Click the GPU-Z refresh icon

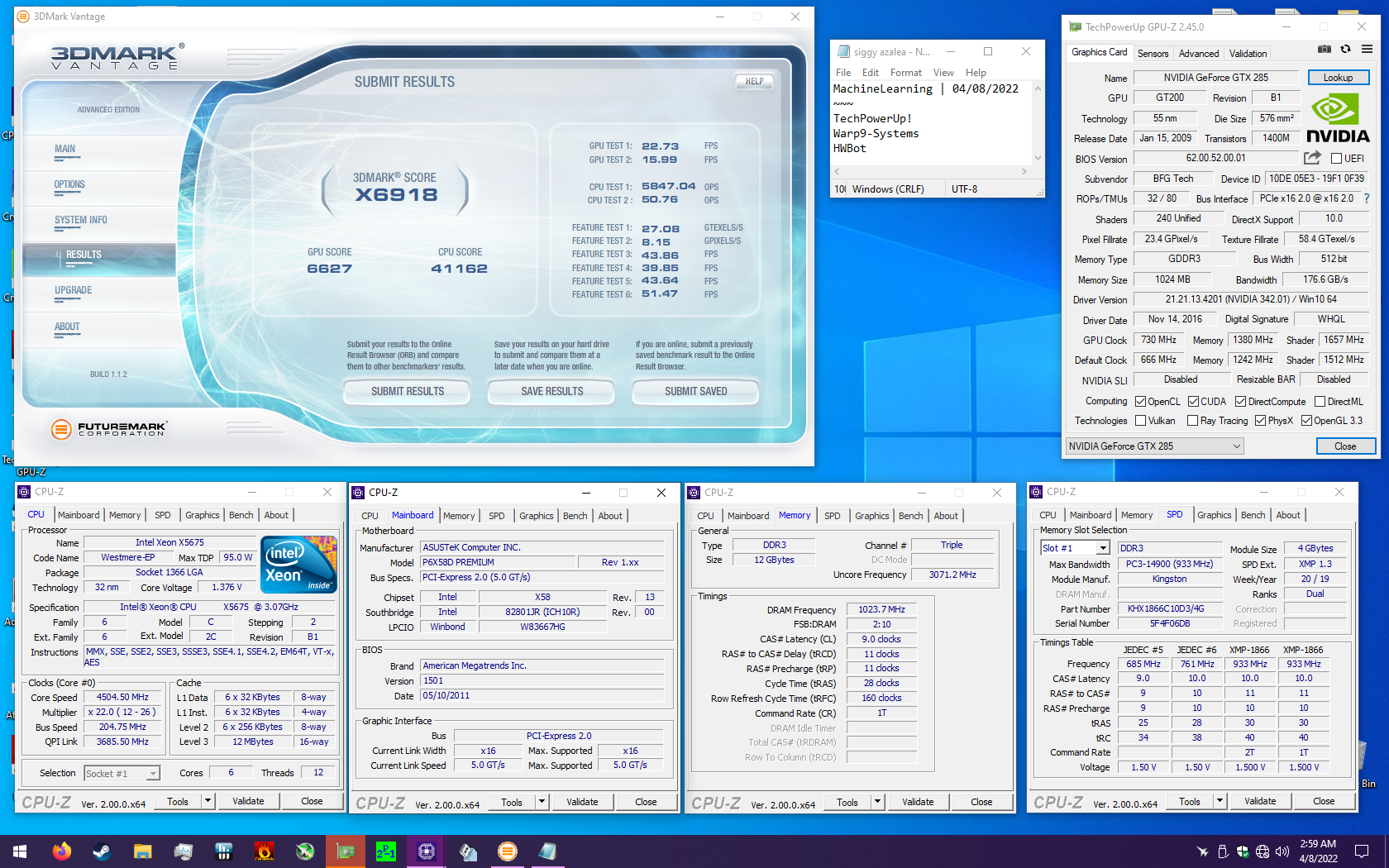coord(1345,50)
